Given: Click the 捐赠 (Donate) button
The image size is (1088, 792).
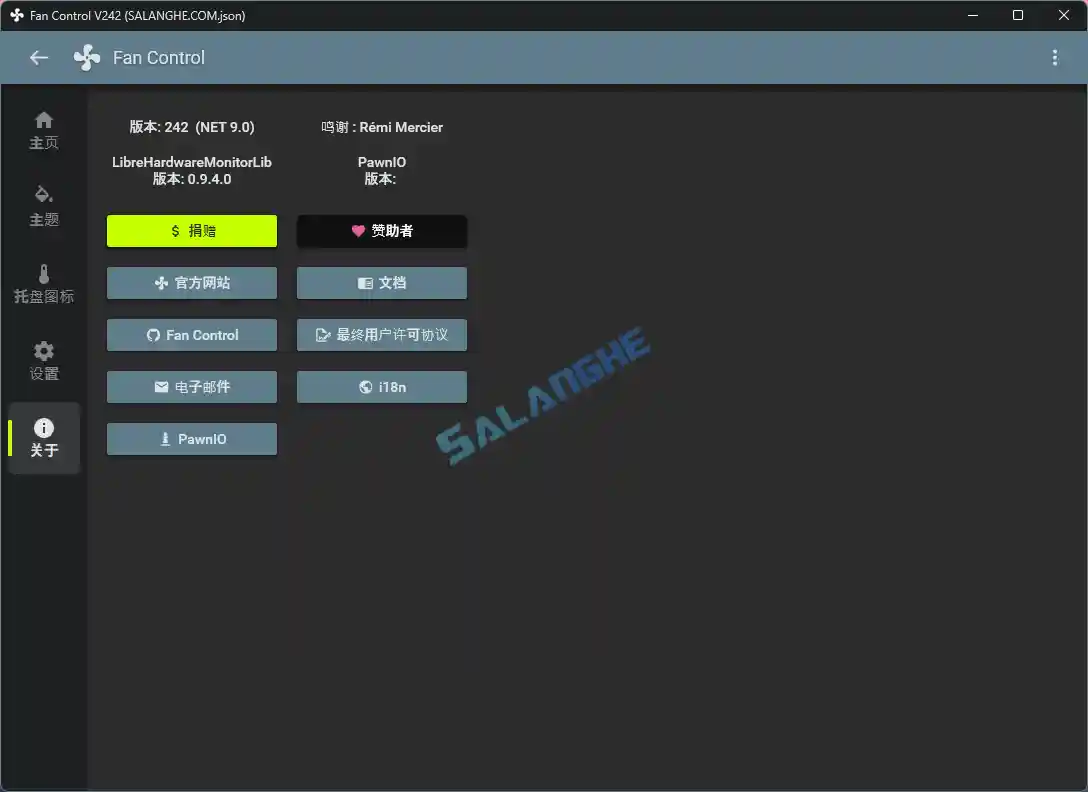Looking at the screenshot, I should click(x=191, y=231).
